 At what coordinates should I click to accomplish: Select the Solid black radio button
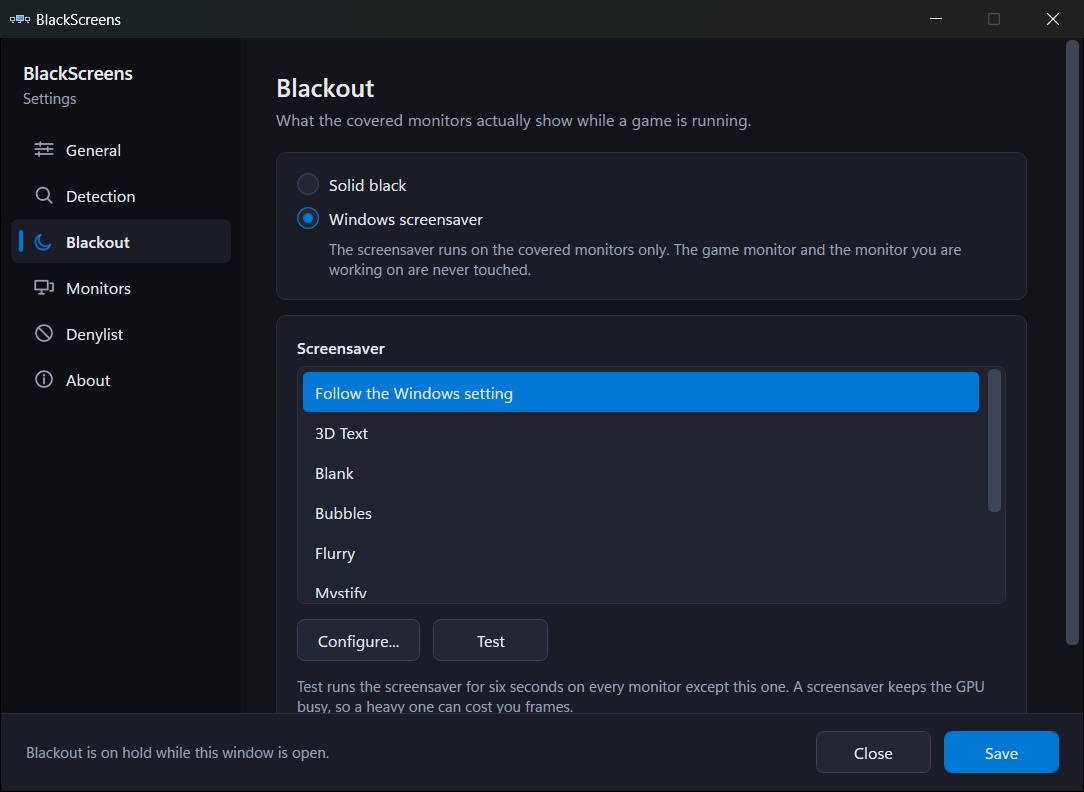(308, 185)
